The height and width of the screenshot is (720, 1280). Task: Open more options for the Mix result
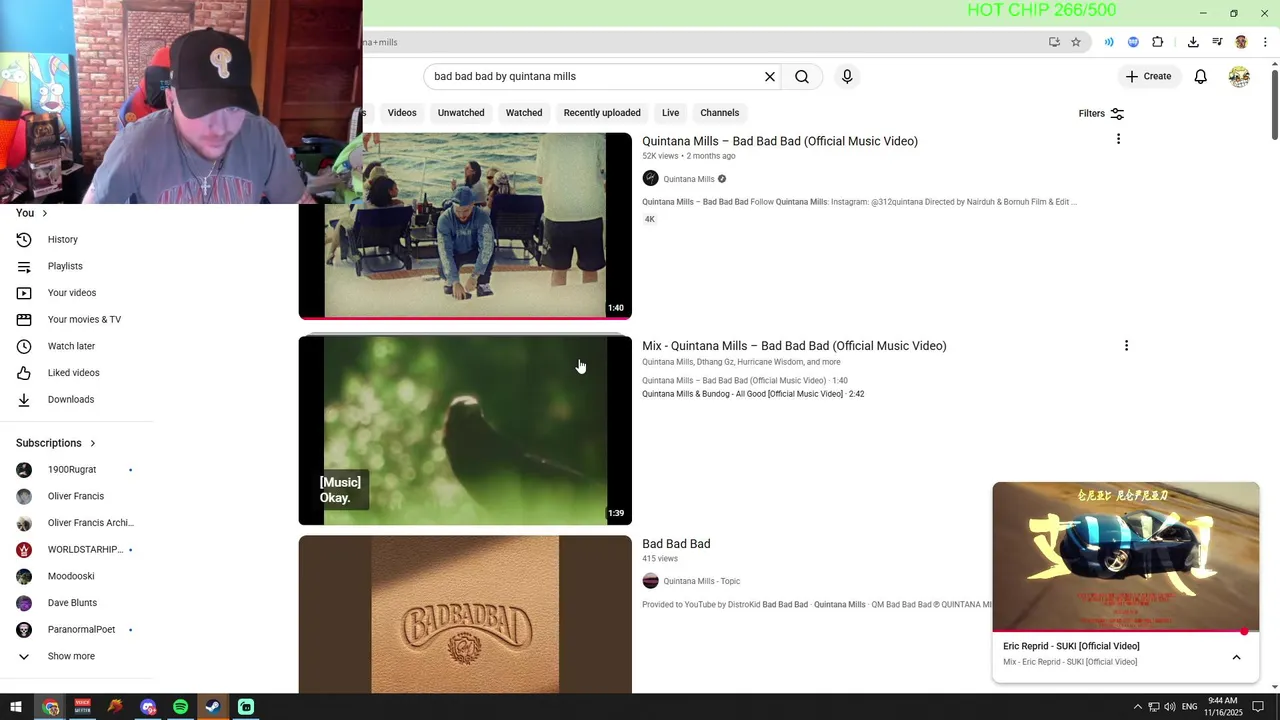point(1126,346)
